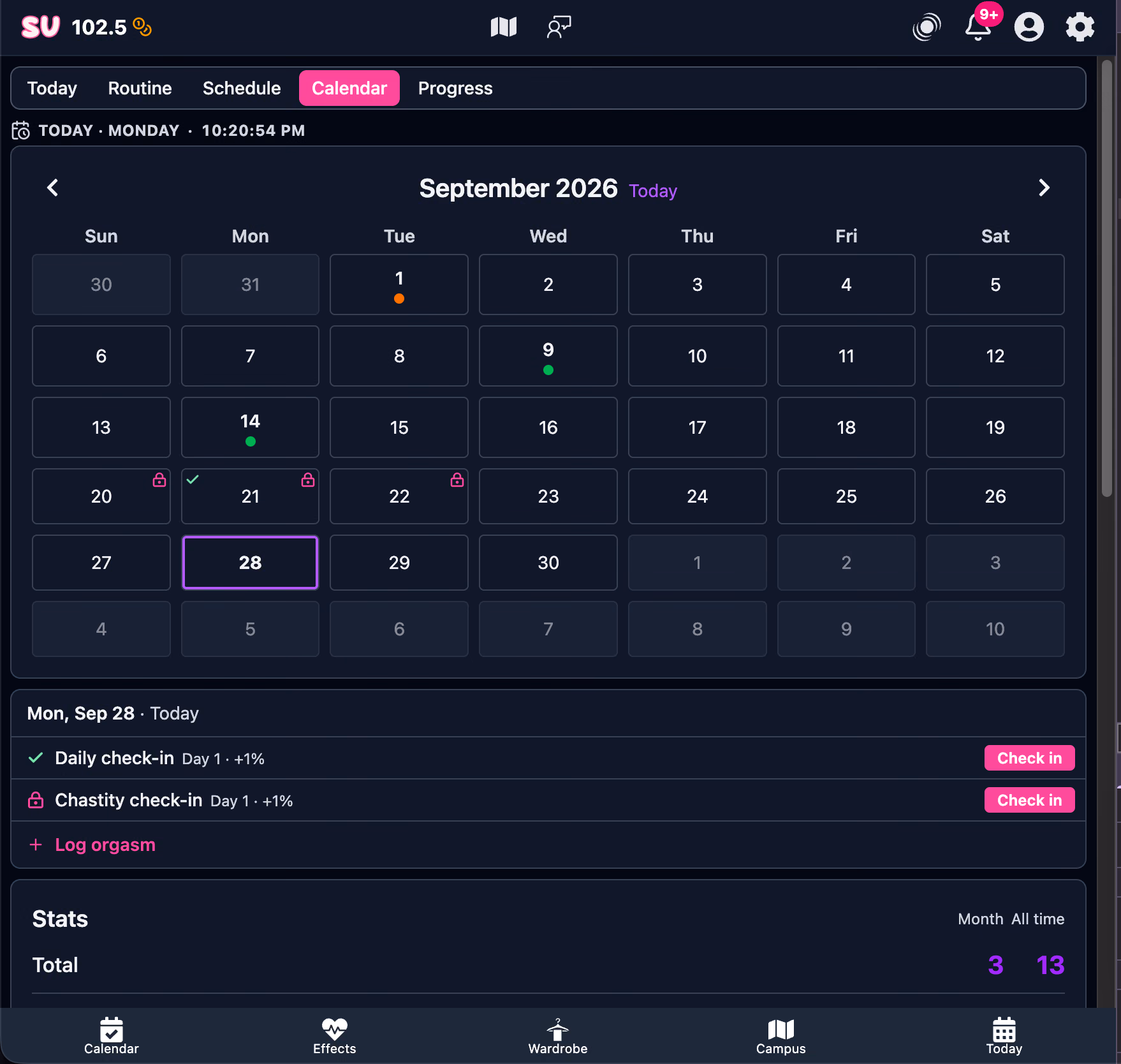Select September 22 on the calendar
Image resolution: width=1121 pixels, height=1064 pixels.
399,496
